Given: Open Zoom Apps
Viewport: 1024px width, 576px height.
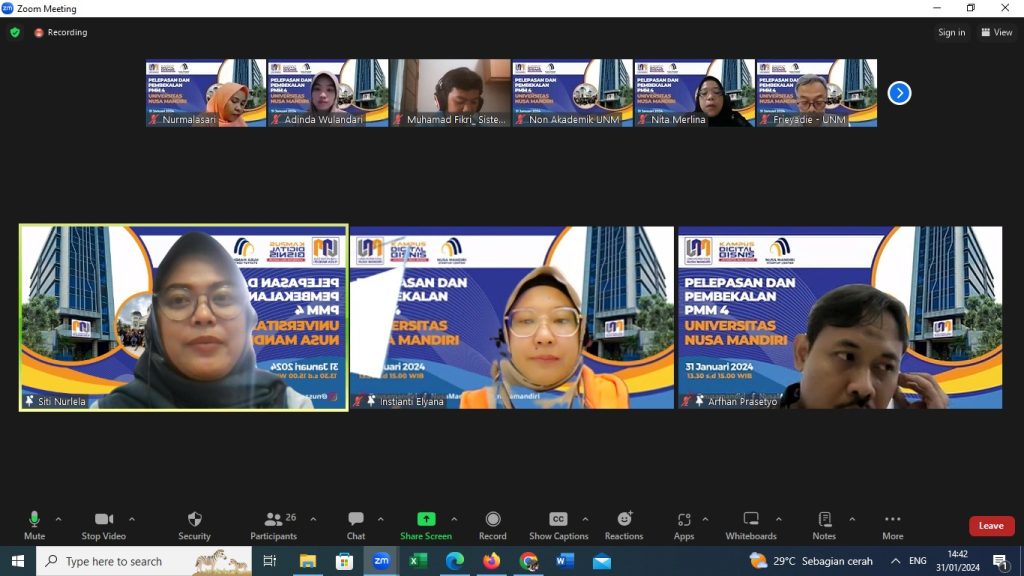Looking at the screenshot, I should pyautogui.click(x=684, y=526).
